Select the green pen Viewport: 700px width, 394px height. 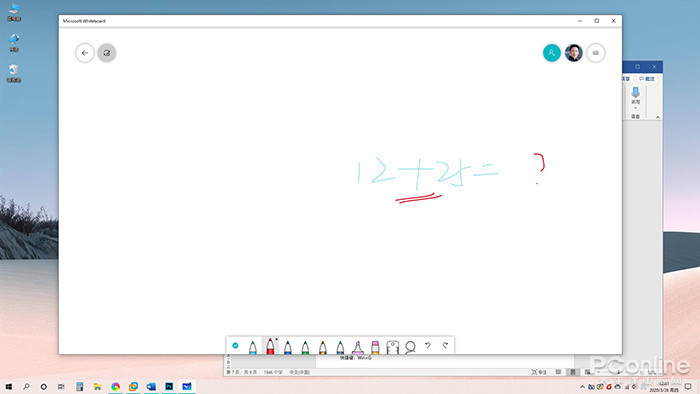305,347
